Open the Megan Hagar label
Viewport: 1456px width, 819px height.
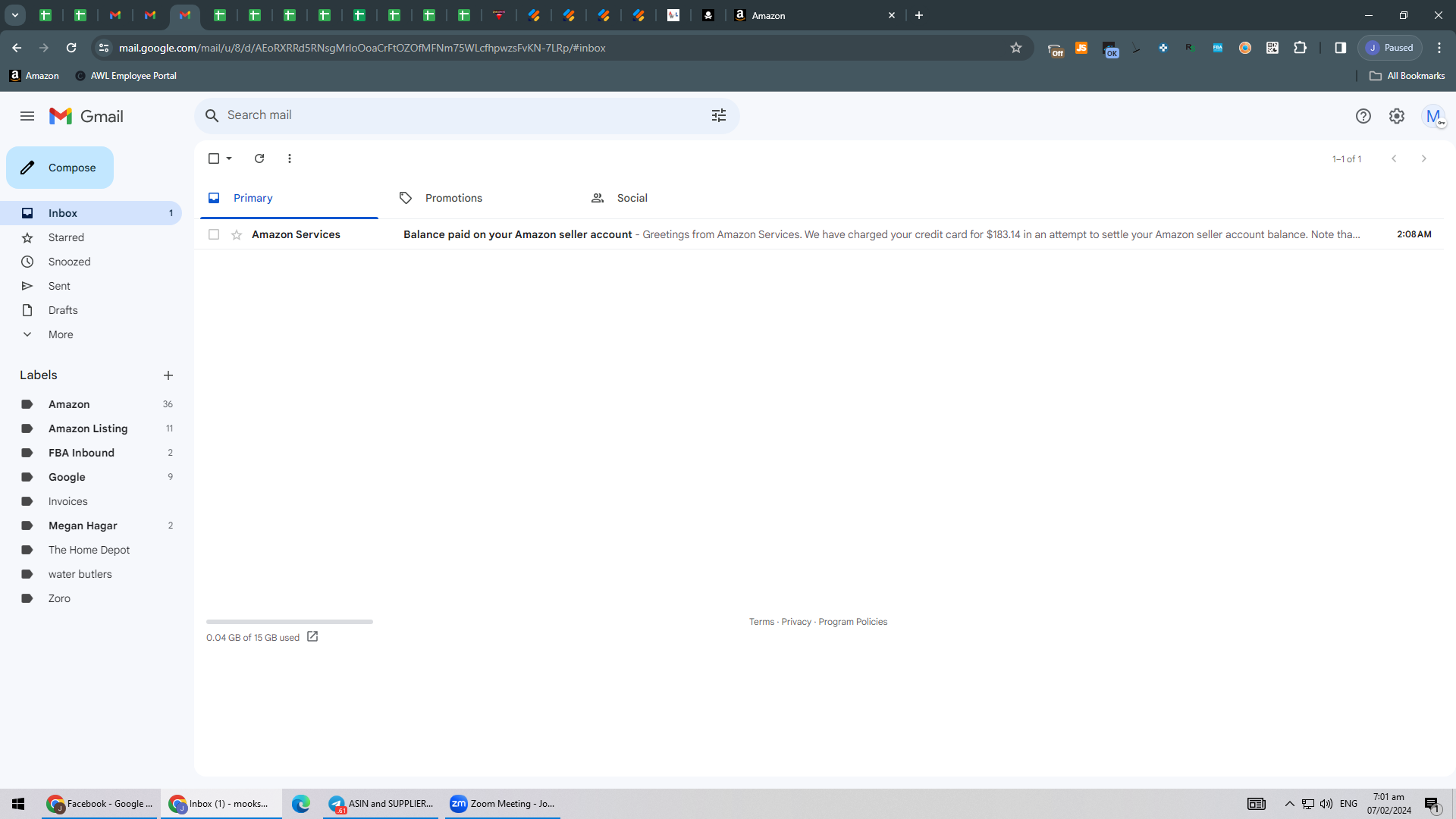91,526
